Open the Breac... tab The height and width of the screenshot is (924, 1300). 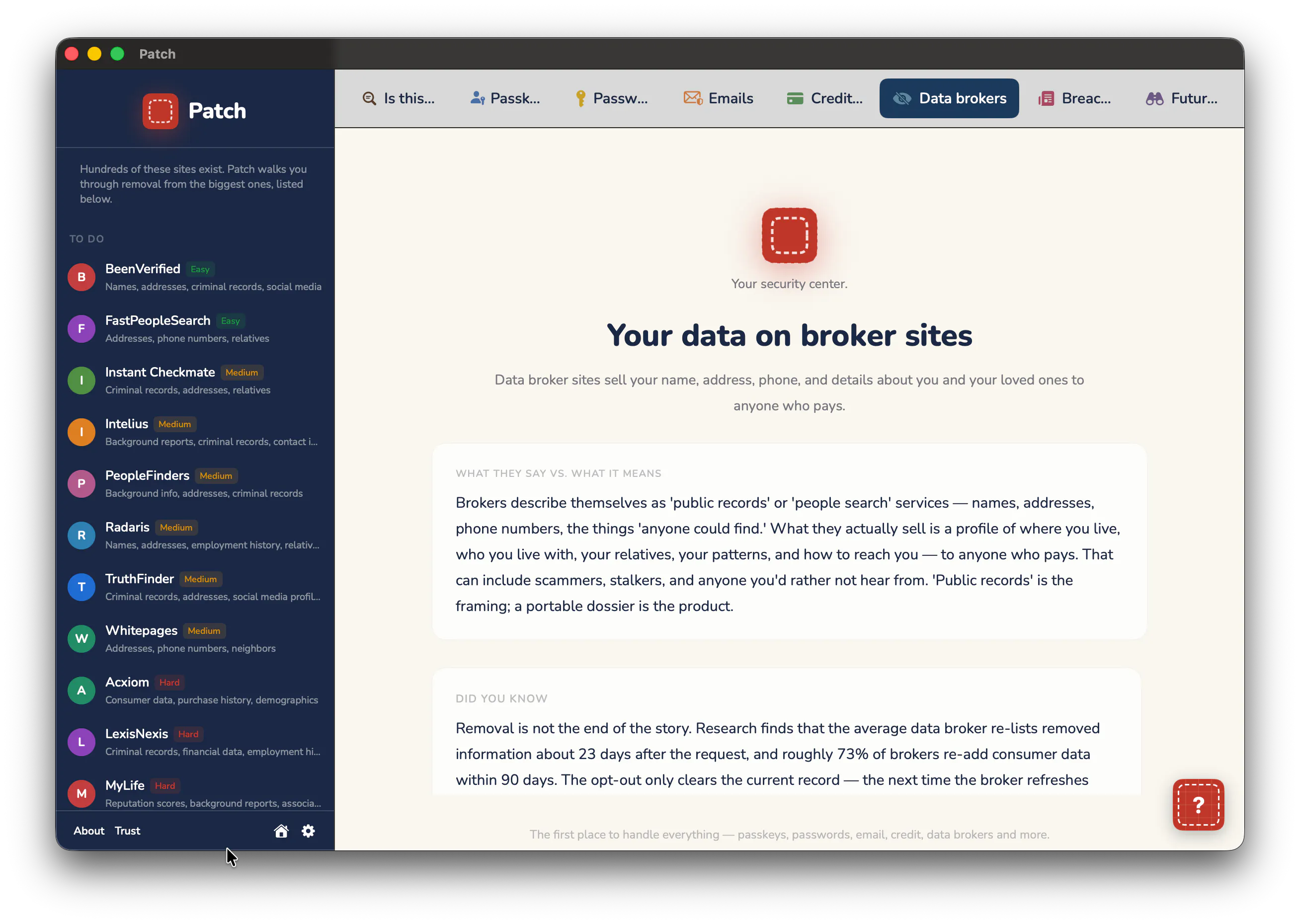(x=1074, y=98)
